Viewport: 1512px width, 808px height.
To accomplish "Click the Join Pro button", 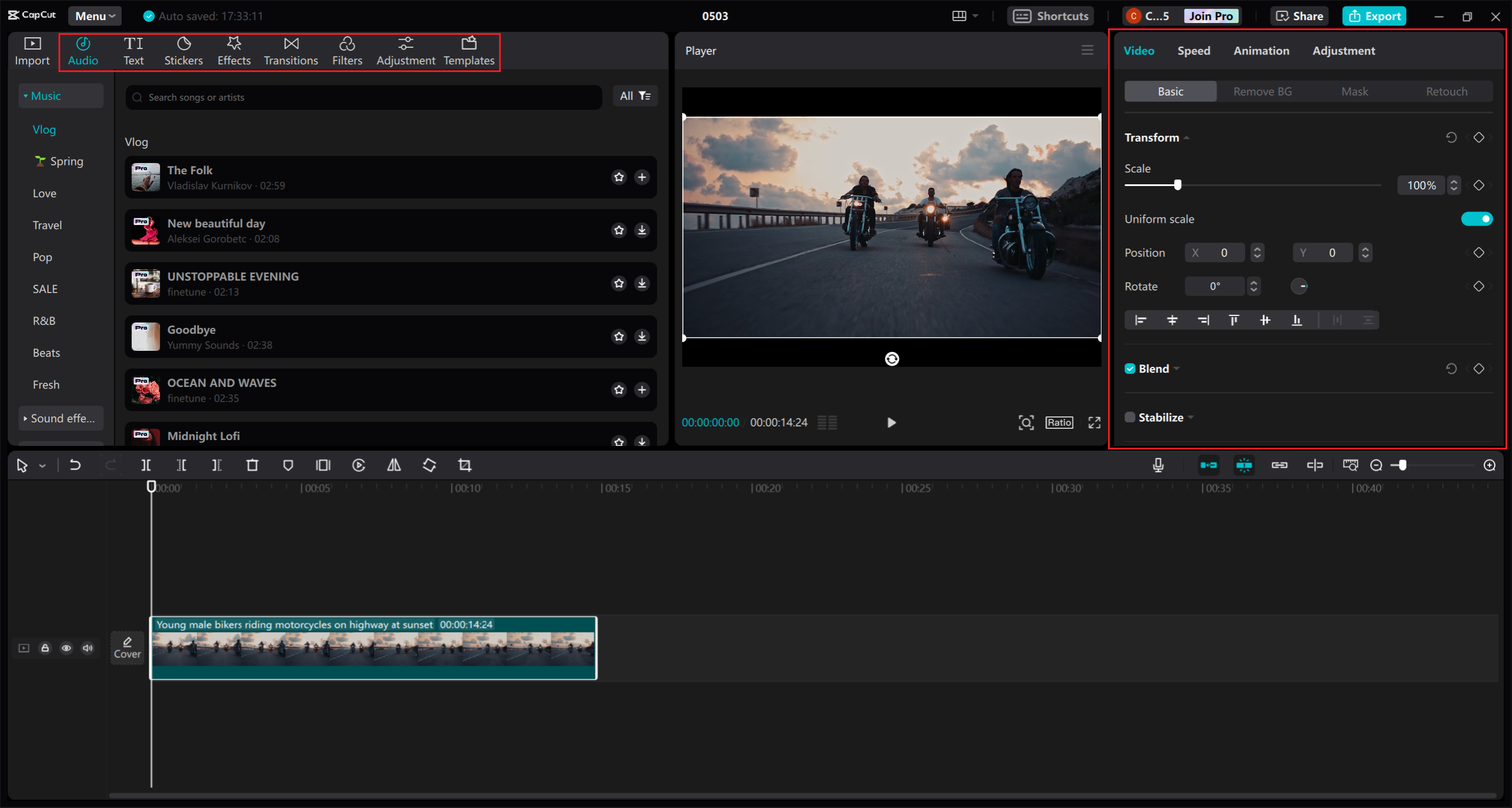I will click(x=1210, y=16).
